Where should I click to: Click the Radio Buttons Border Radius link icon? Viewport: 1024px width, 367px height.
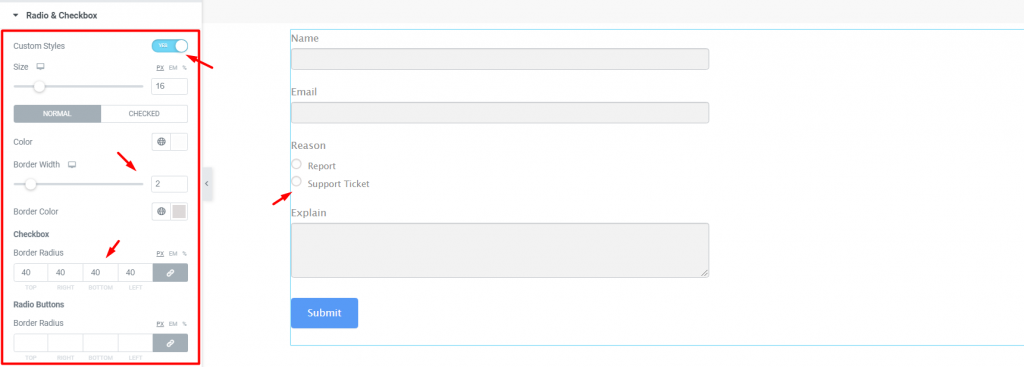click(170, 343)
